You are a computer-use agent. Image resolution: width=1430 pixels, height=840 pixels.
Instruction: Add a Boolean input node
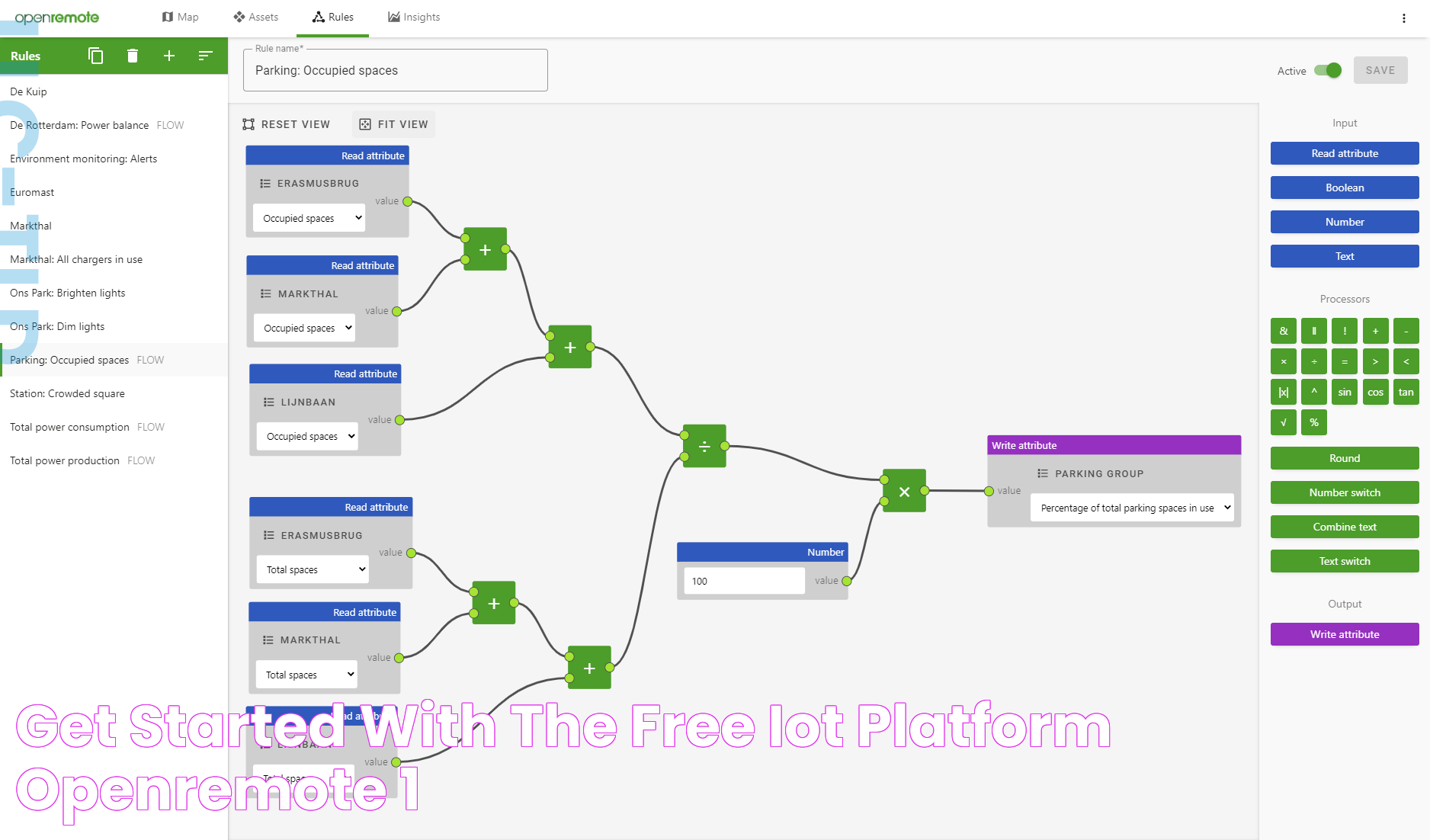(x=1345, y=188)
